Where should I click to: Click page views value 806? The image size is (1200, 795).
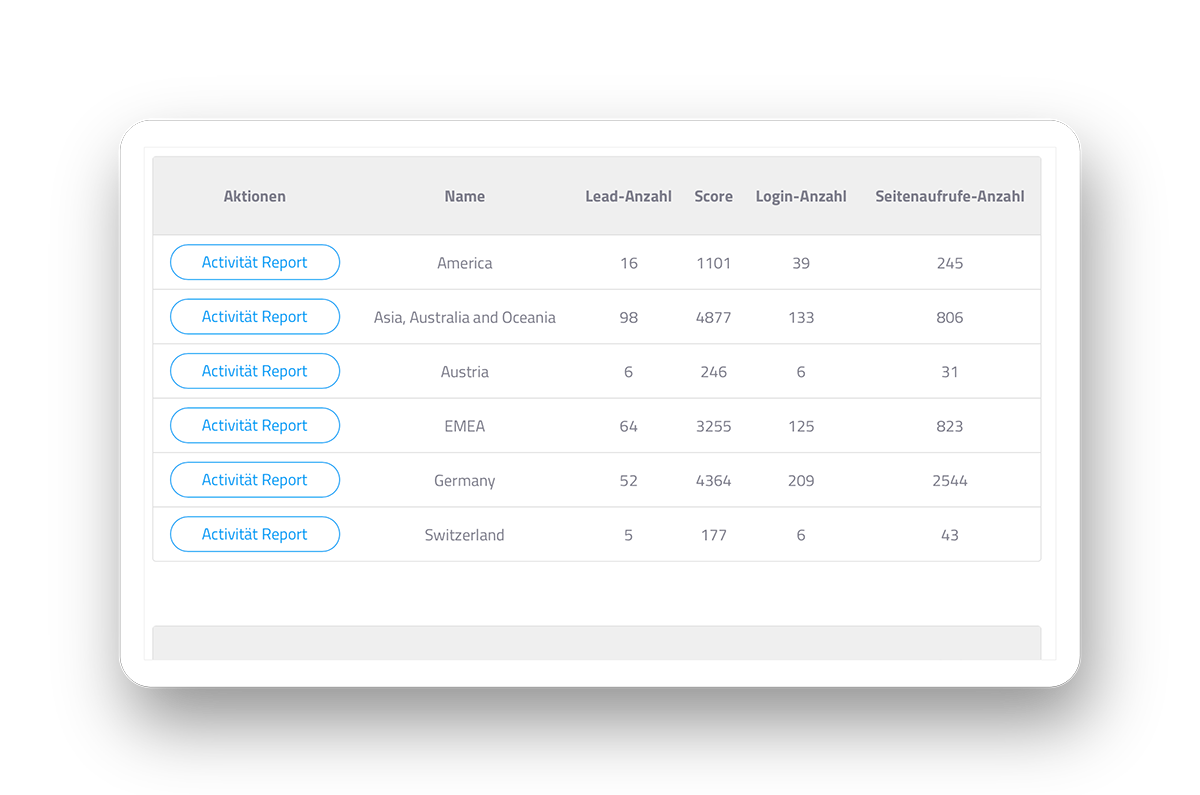pyautogui.click(x=950, y=317)
